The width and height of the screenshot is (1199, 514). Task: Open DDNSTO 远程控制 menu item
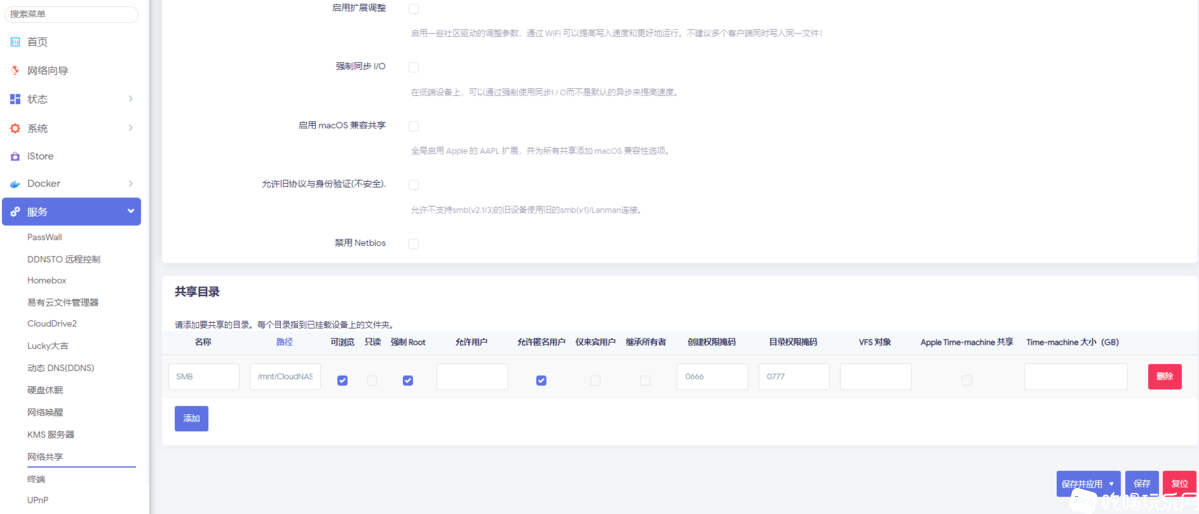point(63,259)
